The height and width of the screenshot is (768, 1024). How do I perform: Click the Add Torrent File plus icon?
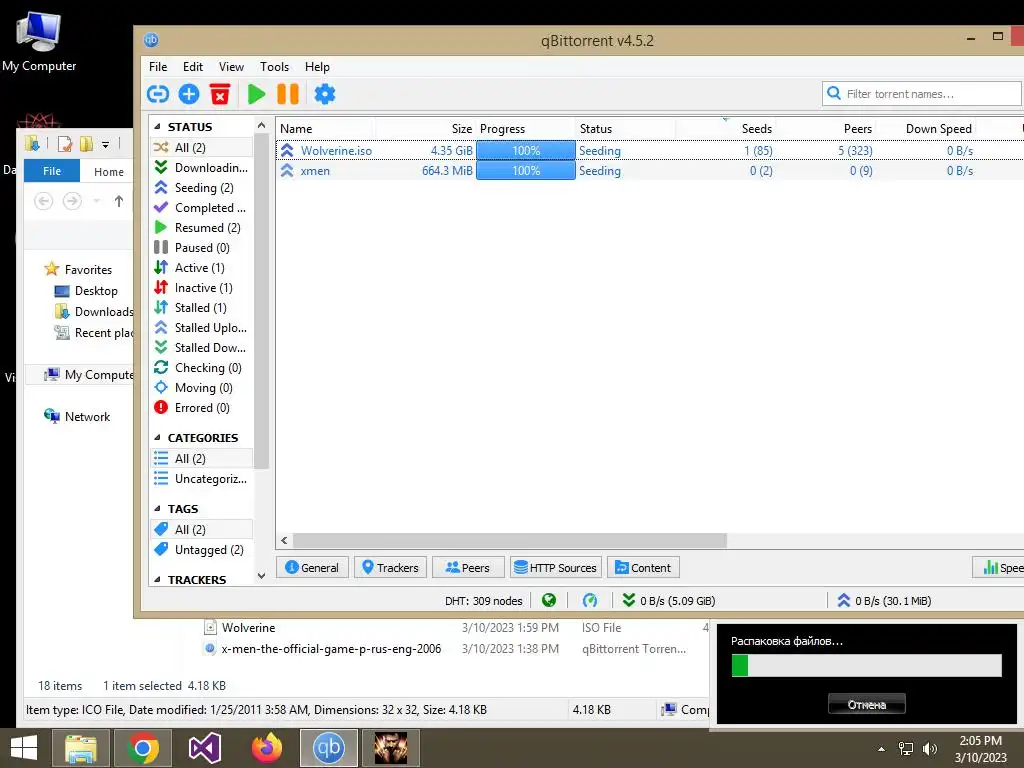[189, 94]
